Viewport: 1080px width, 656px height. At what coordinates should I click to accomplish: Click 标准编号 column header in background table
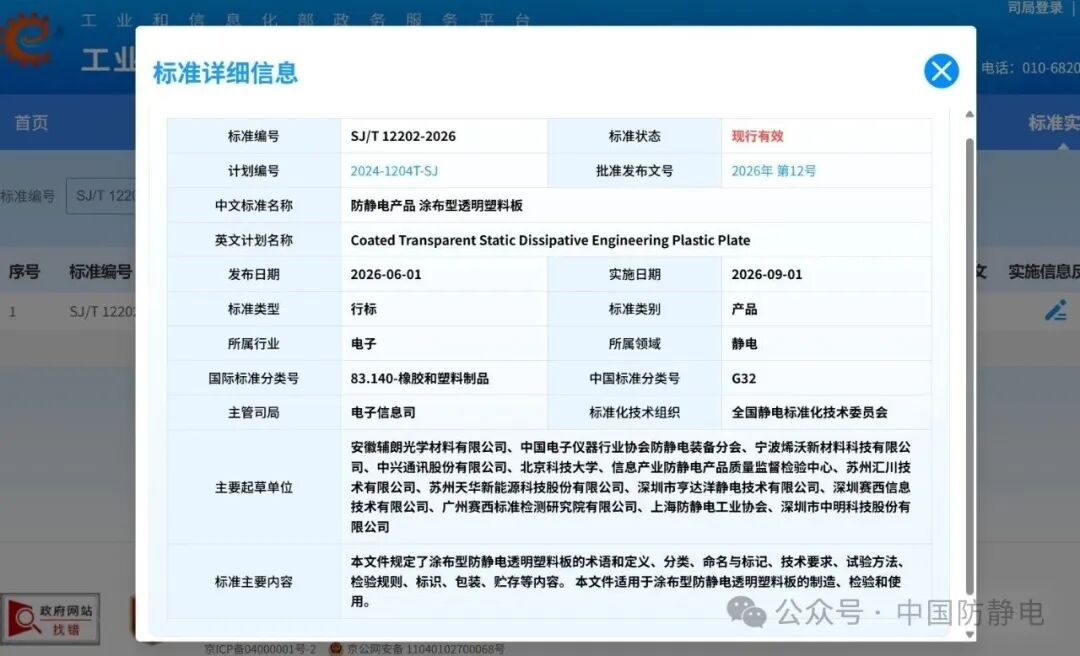[101, 272]
